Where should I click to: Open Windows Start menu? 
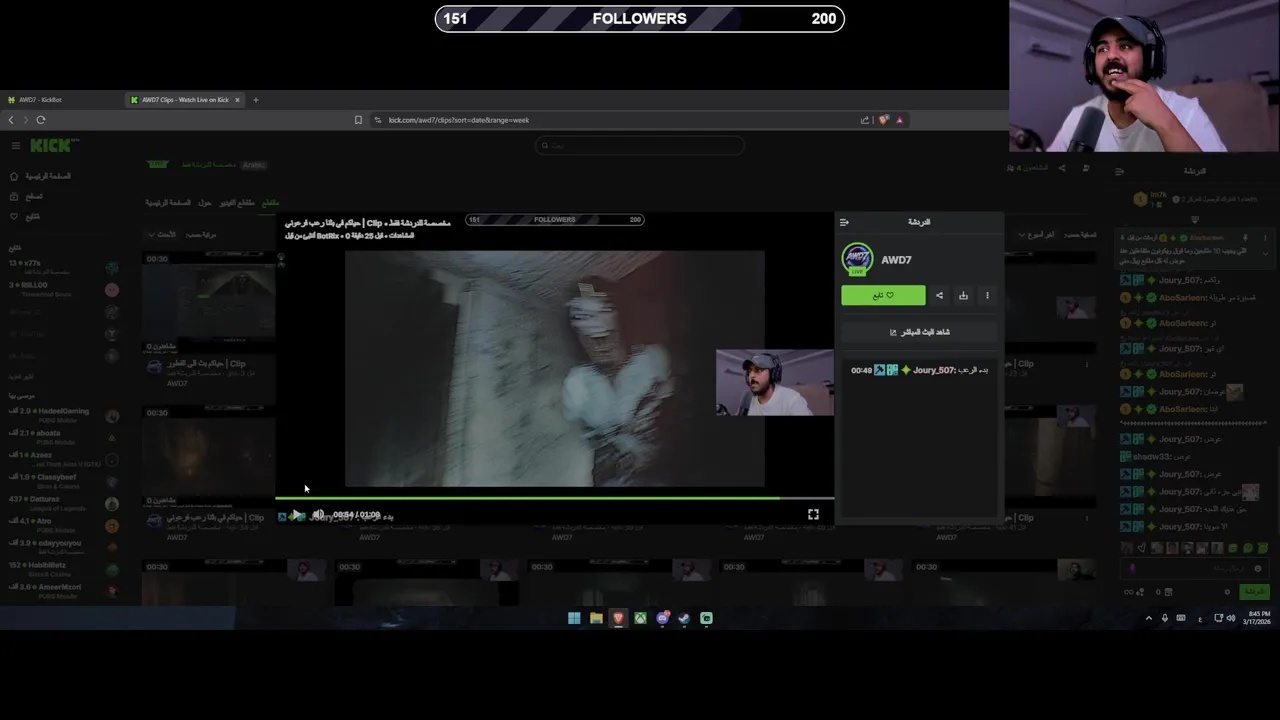click(574, 618)
